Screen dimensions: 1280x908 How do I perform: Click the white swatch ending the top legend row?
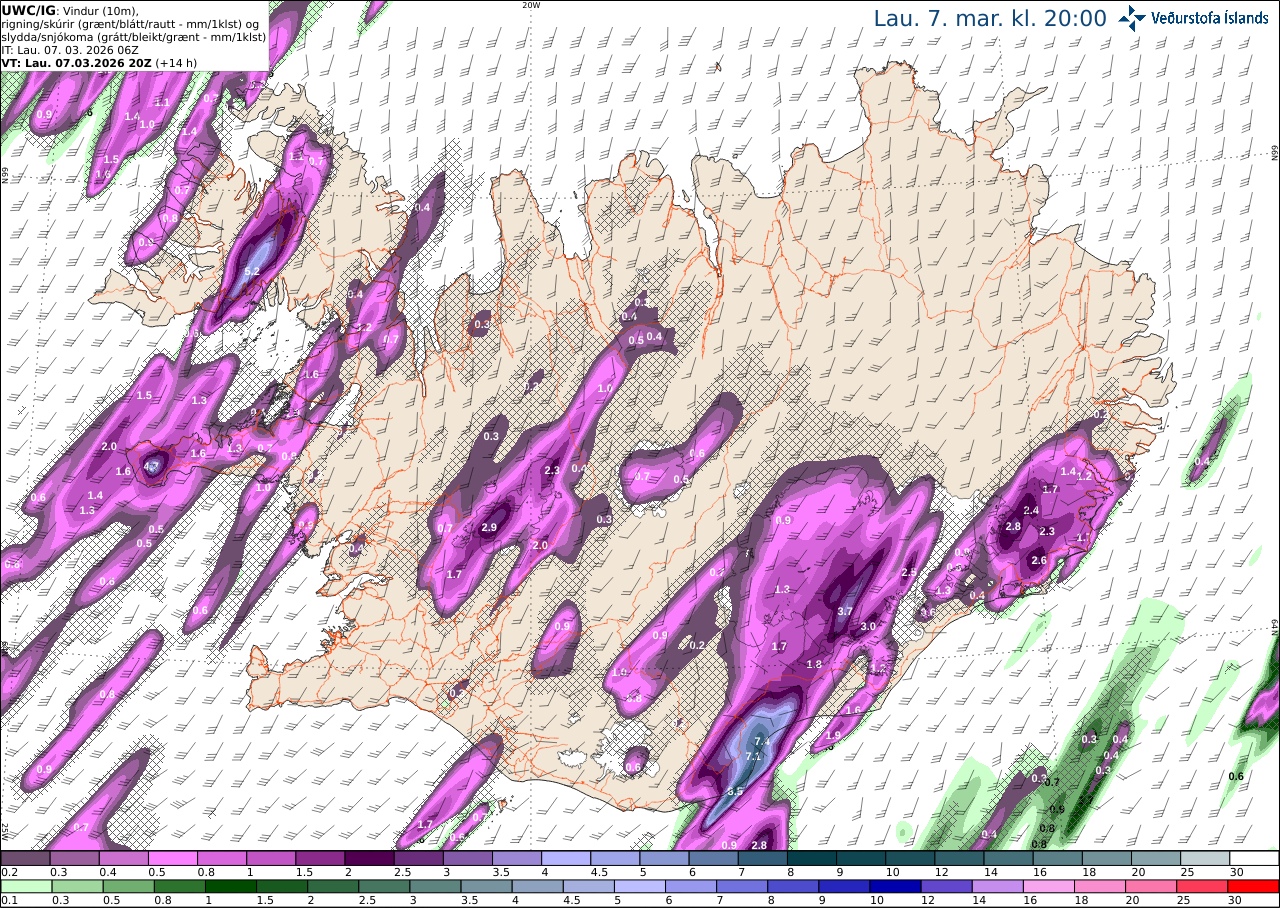[x=1254, y=858]
